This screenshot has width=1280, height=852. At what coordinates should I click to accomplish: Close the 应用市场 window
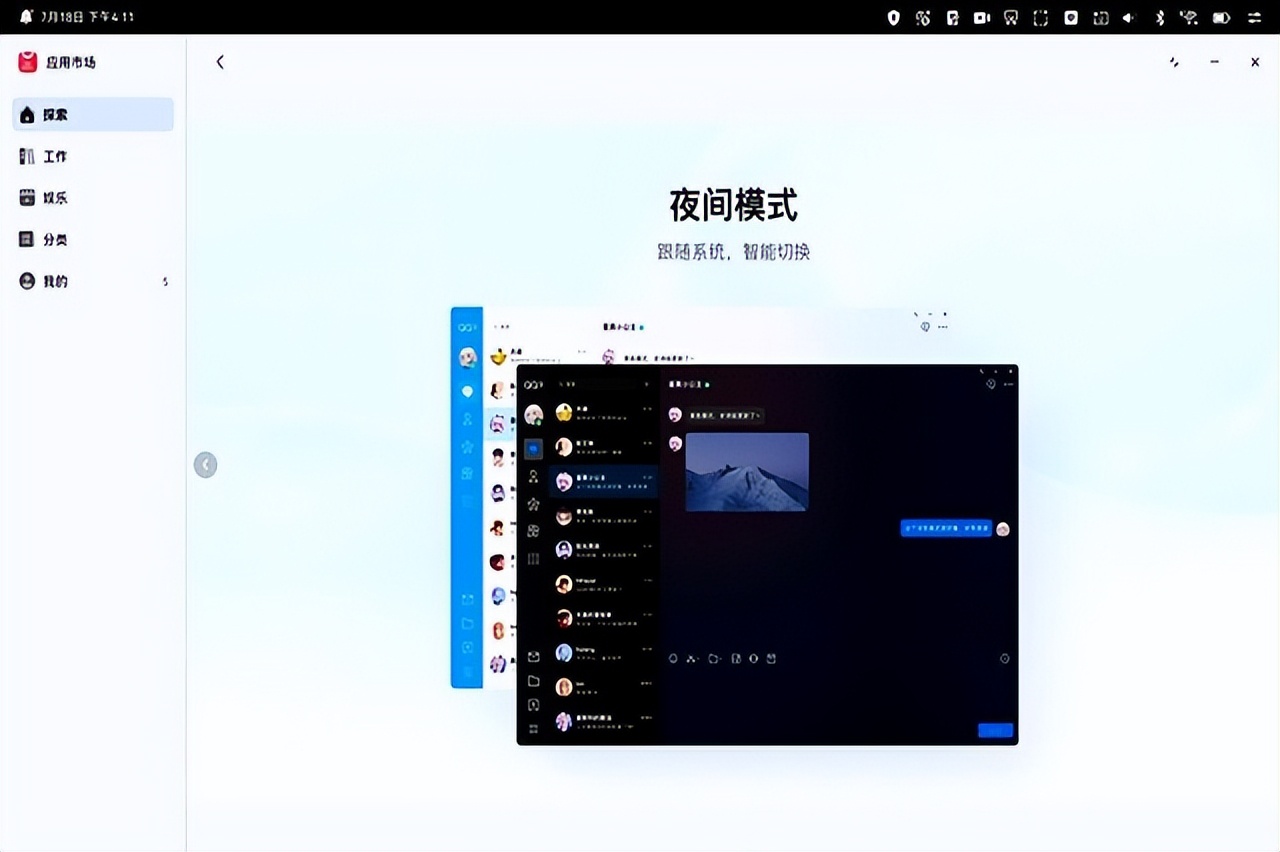point(1255,62)
